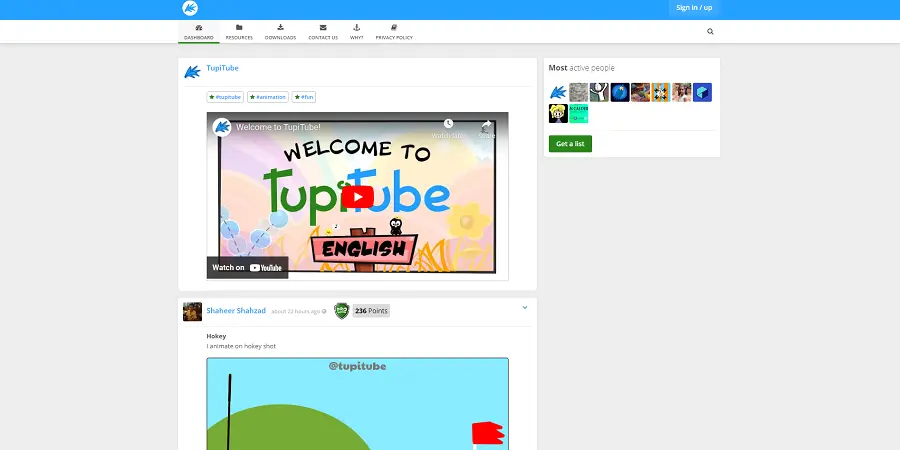Open the TupiTube author name link
The width and height of the screenshot is (900, 450).
[222, 68]
